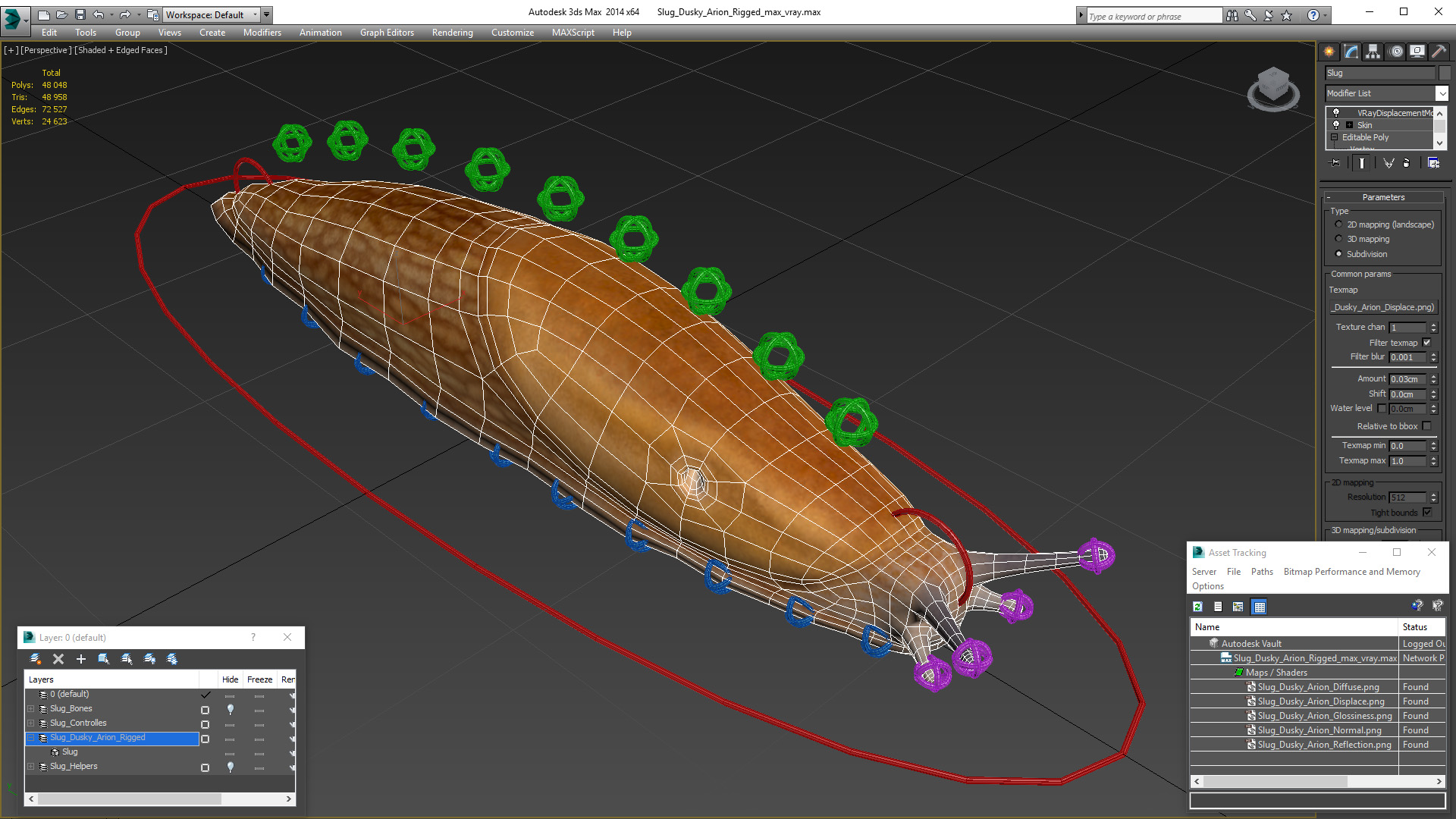This screenshot has width=1456, height=819.
Task: Select 3D mapping radio button
Action: click(1338, 239)
